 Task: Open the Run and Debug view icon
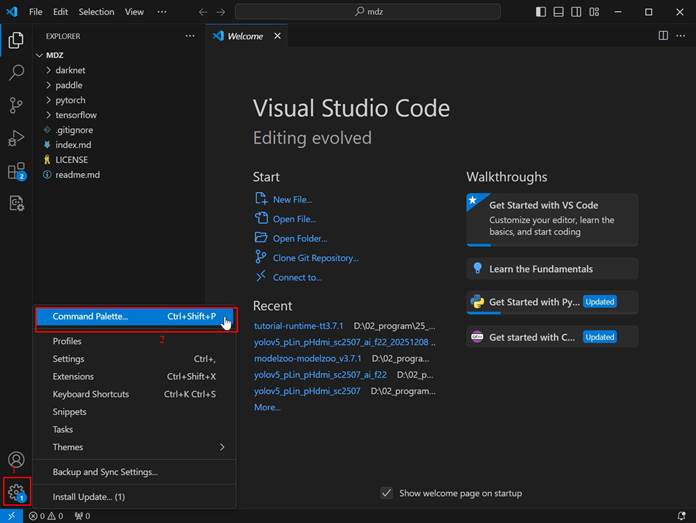(x=16, y=138)
